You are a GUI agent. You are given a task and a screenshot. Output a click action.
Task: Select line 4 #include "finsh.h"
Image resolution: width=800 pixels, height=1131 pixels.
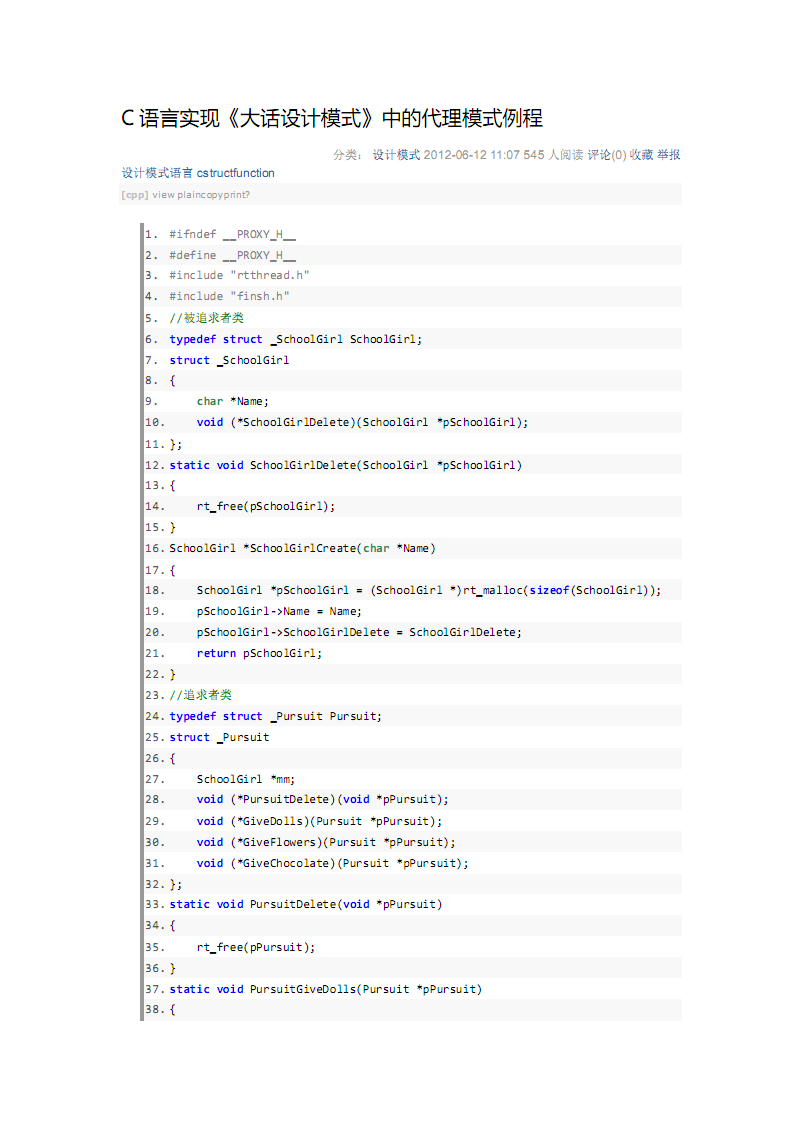[229, 296]
